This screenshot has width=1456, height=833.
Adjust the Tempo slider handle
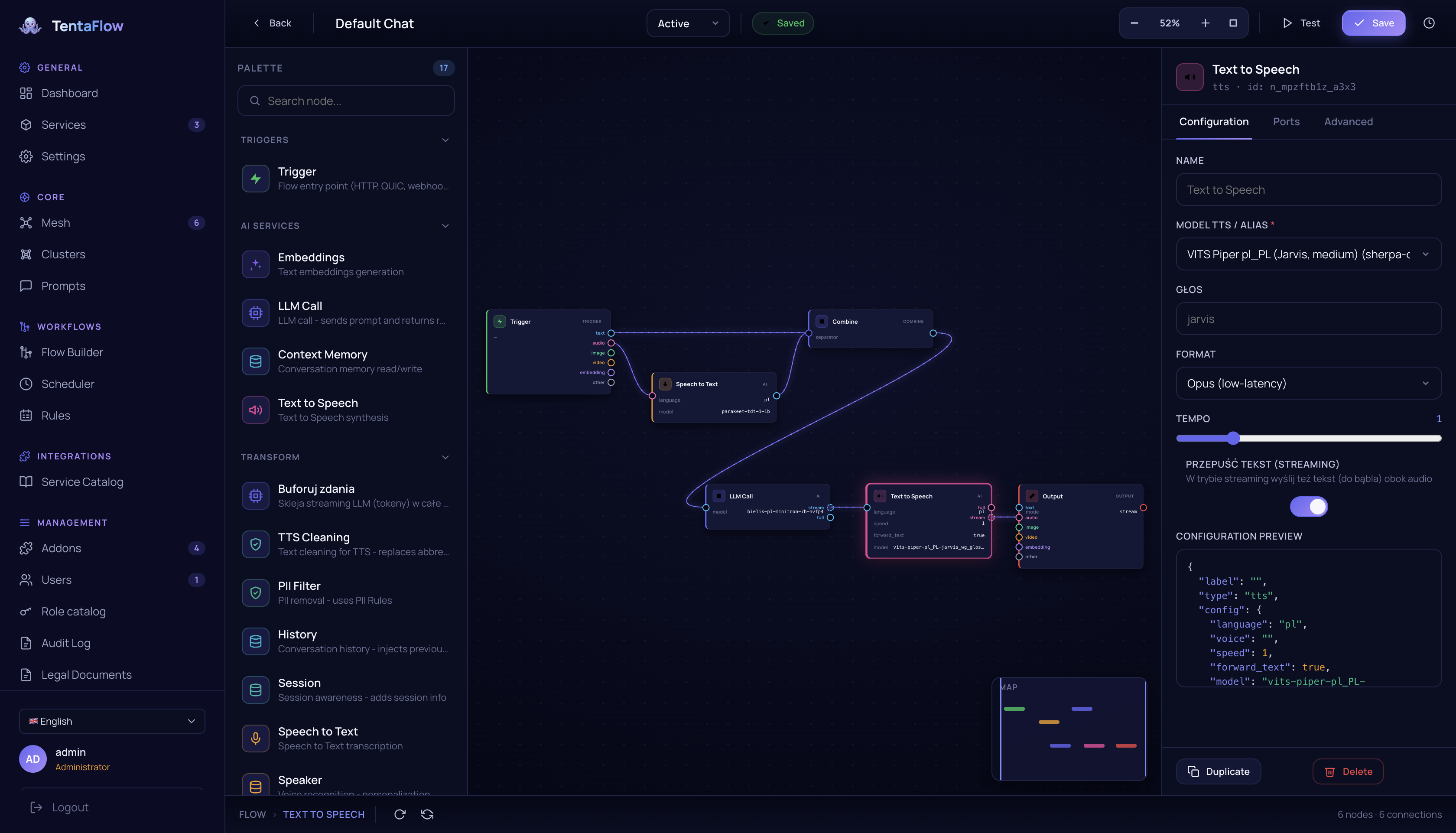coord(1233,438)
